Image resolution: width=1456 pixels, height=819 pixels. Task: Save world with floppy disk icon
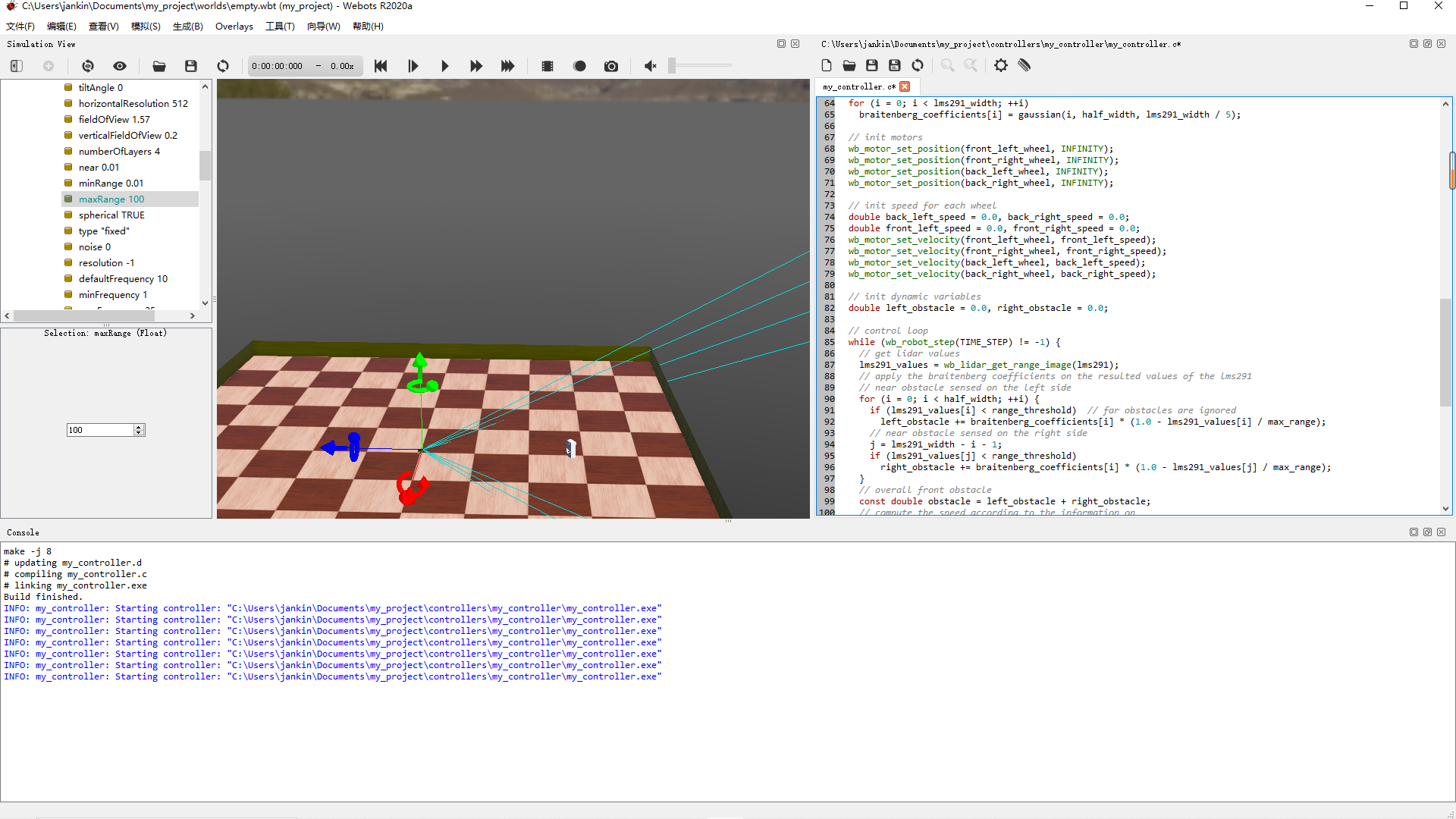coord(191,66)
